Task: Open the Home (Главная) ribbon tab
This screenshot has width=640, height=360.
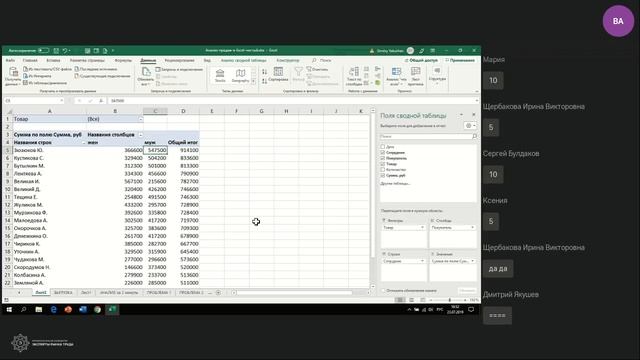Action: click(30, 60)
